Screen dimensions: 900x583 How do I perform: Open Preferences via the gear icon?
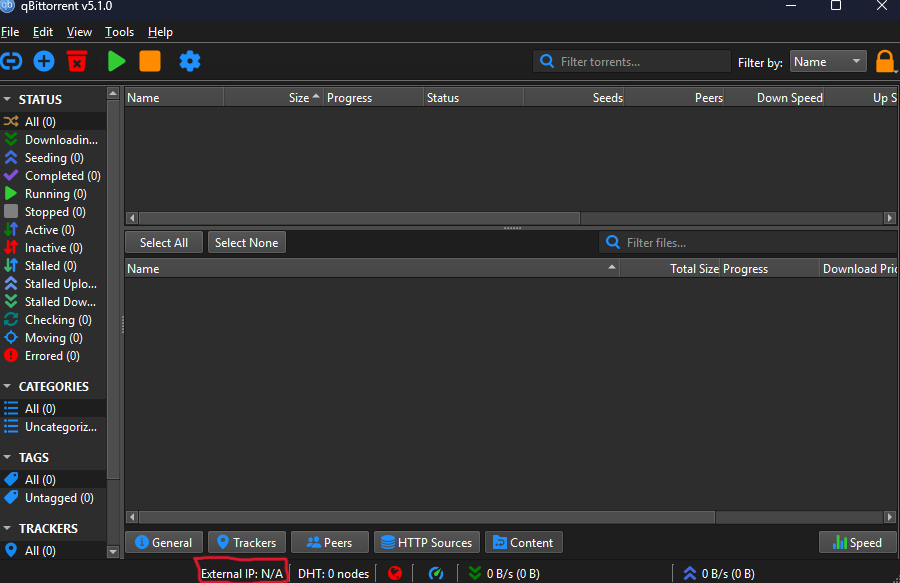click(x=190, y=61)
